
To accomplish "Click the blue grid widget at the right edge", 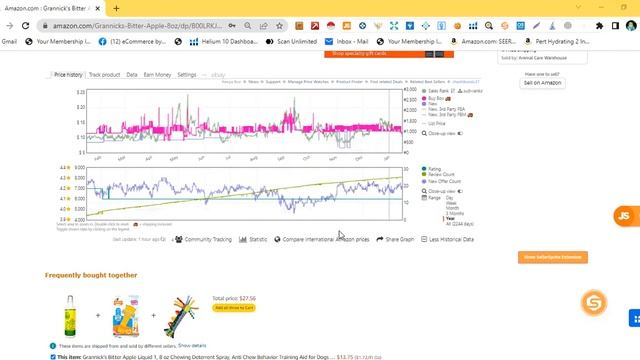I will (635, 318).
